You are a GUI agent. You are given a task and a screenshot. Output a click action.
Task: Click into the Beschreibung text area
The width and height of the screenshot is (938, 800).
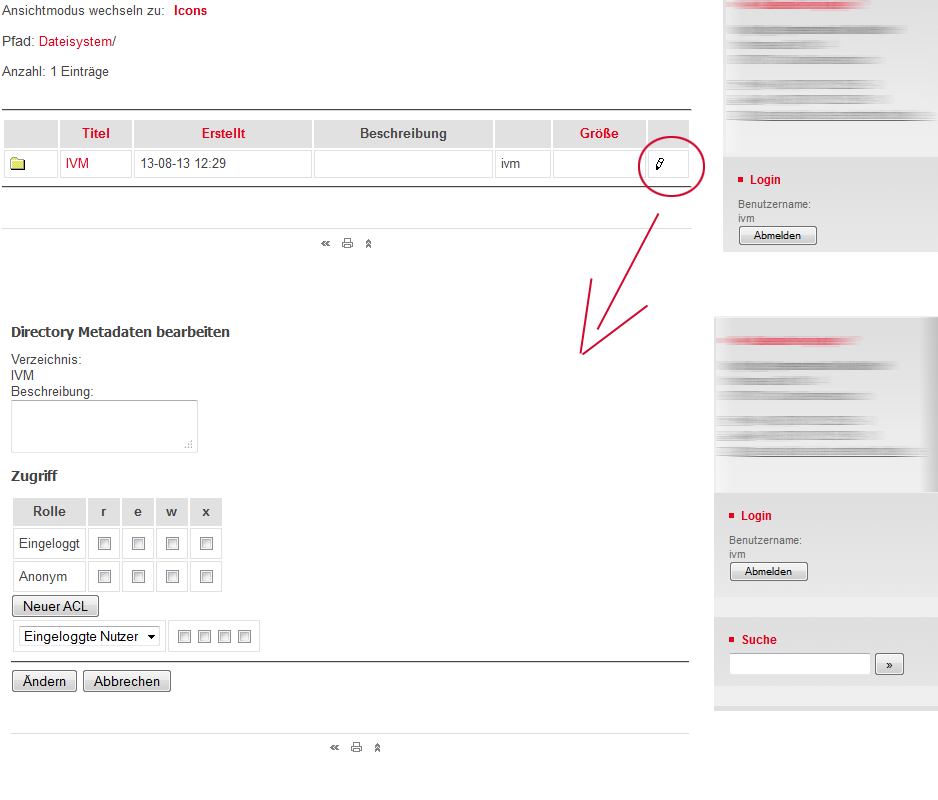[104, 426]
